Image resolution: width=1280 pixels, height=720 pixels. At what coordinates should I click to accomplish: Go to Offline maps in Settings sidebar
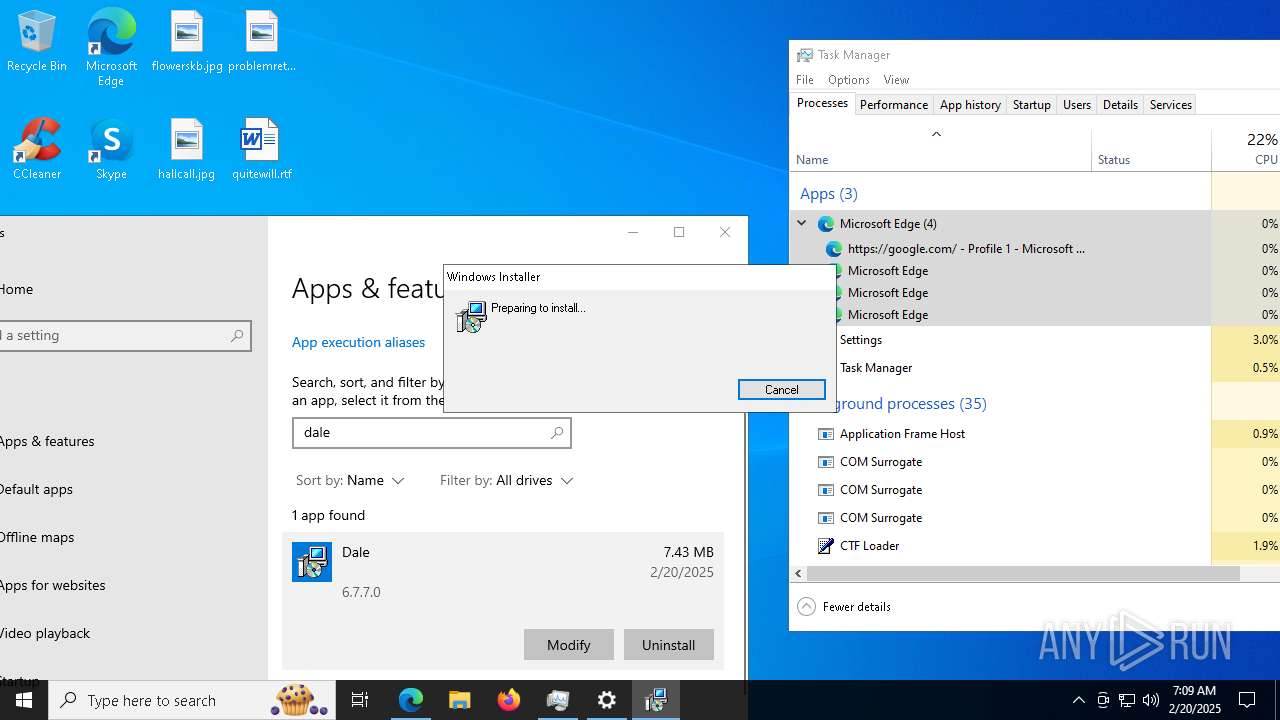pos(37,537)
